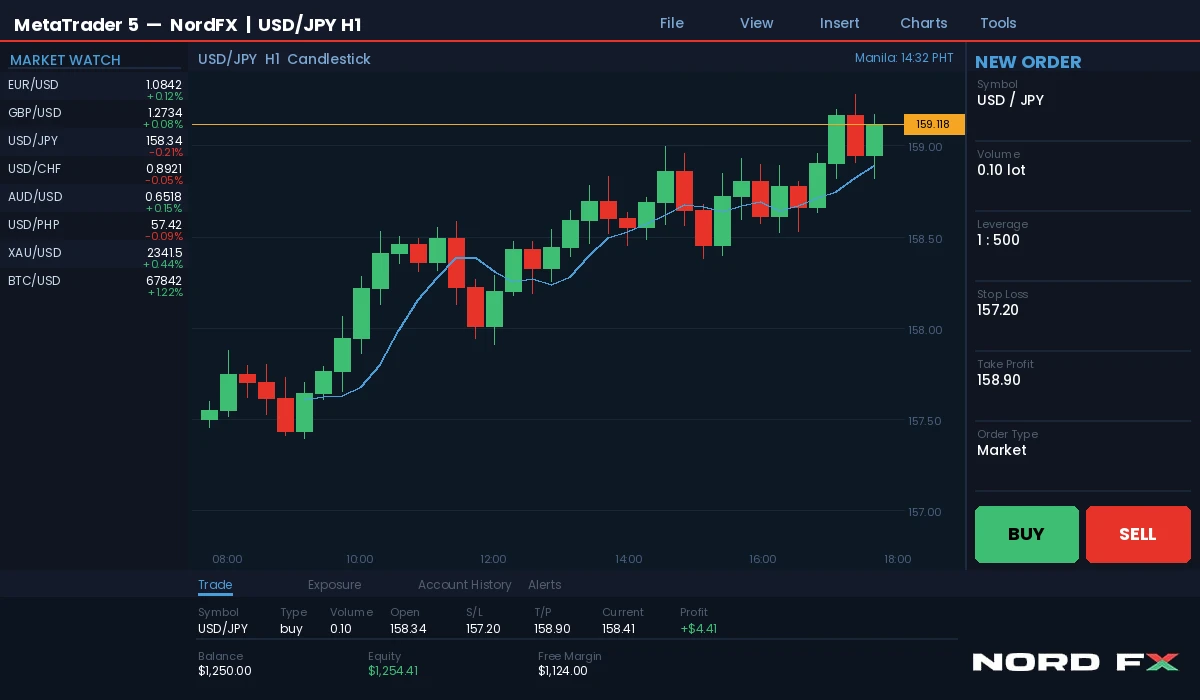The width and height of the screenshot is (1200, 700).
Task: Click the Balance value $1,250.00
Action: pyautogui.click(x=225, y=671)
